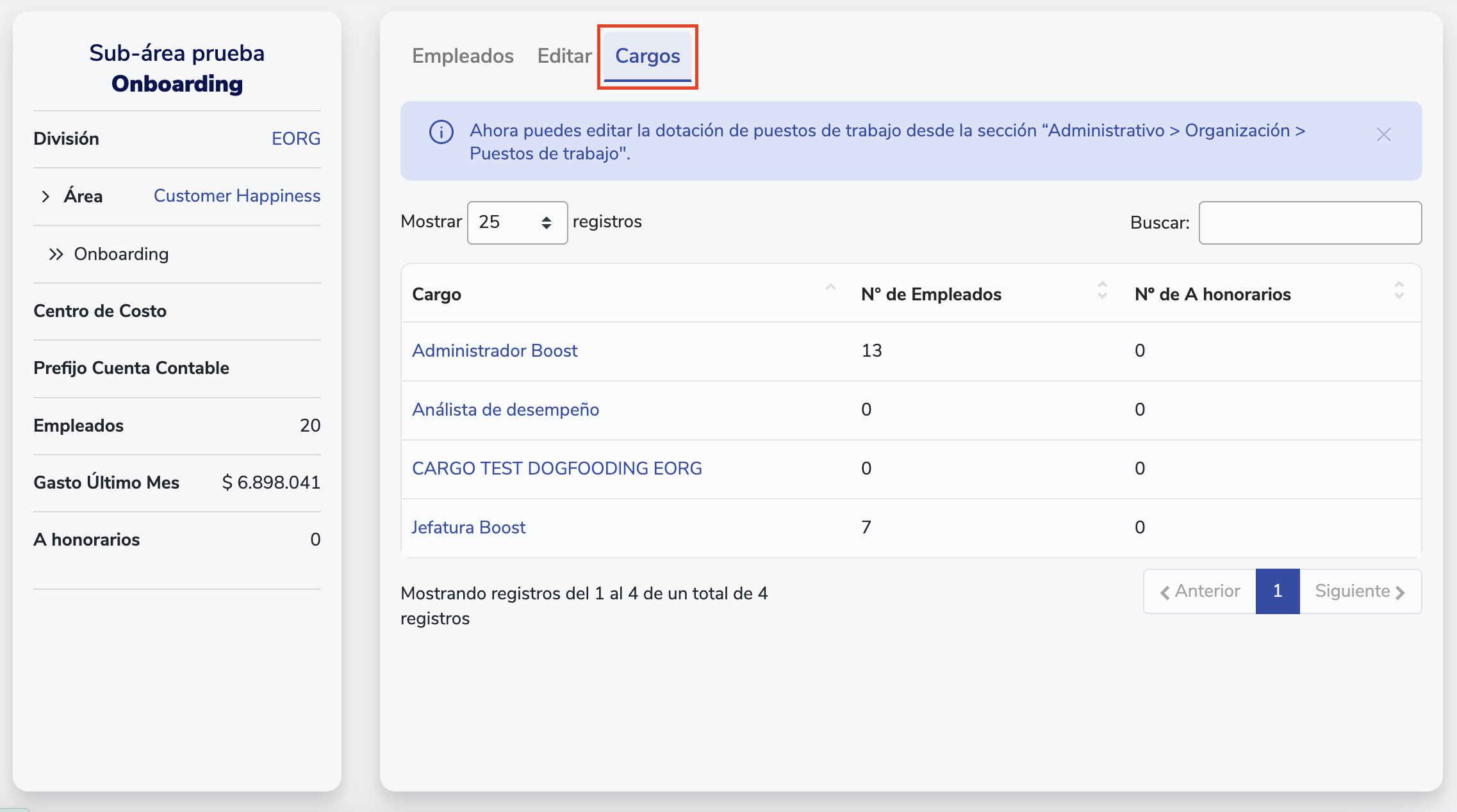Click the Buscar search field

1310,223
